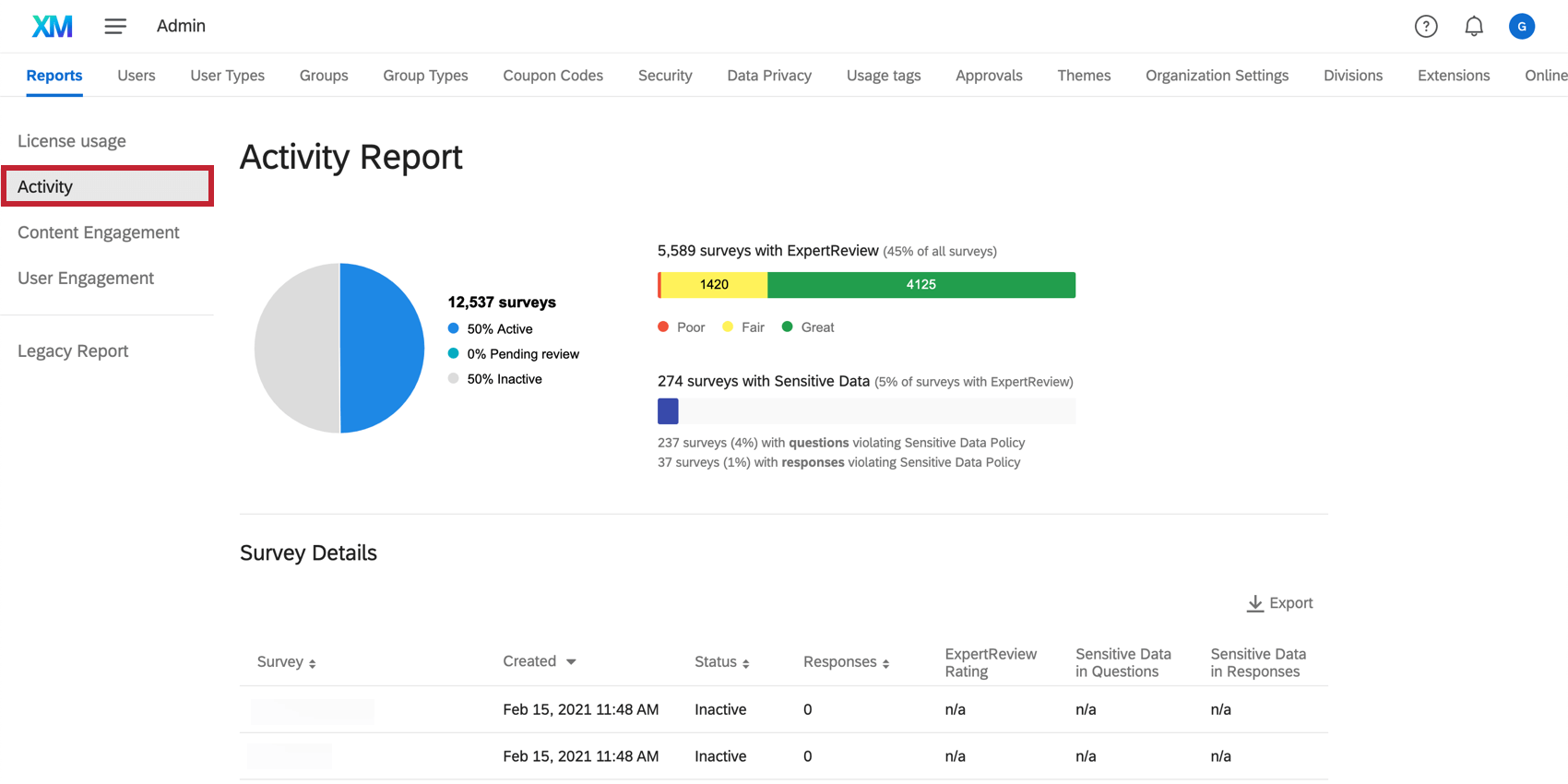Open Content Engagement report
This screenshot has width=1568, height=784.
click(99, 232)
